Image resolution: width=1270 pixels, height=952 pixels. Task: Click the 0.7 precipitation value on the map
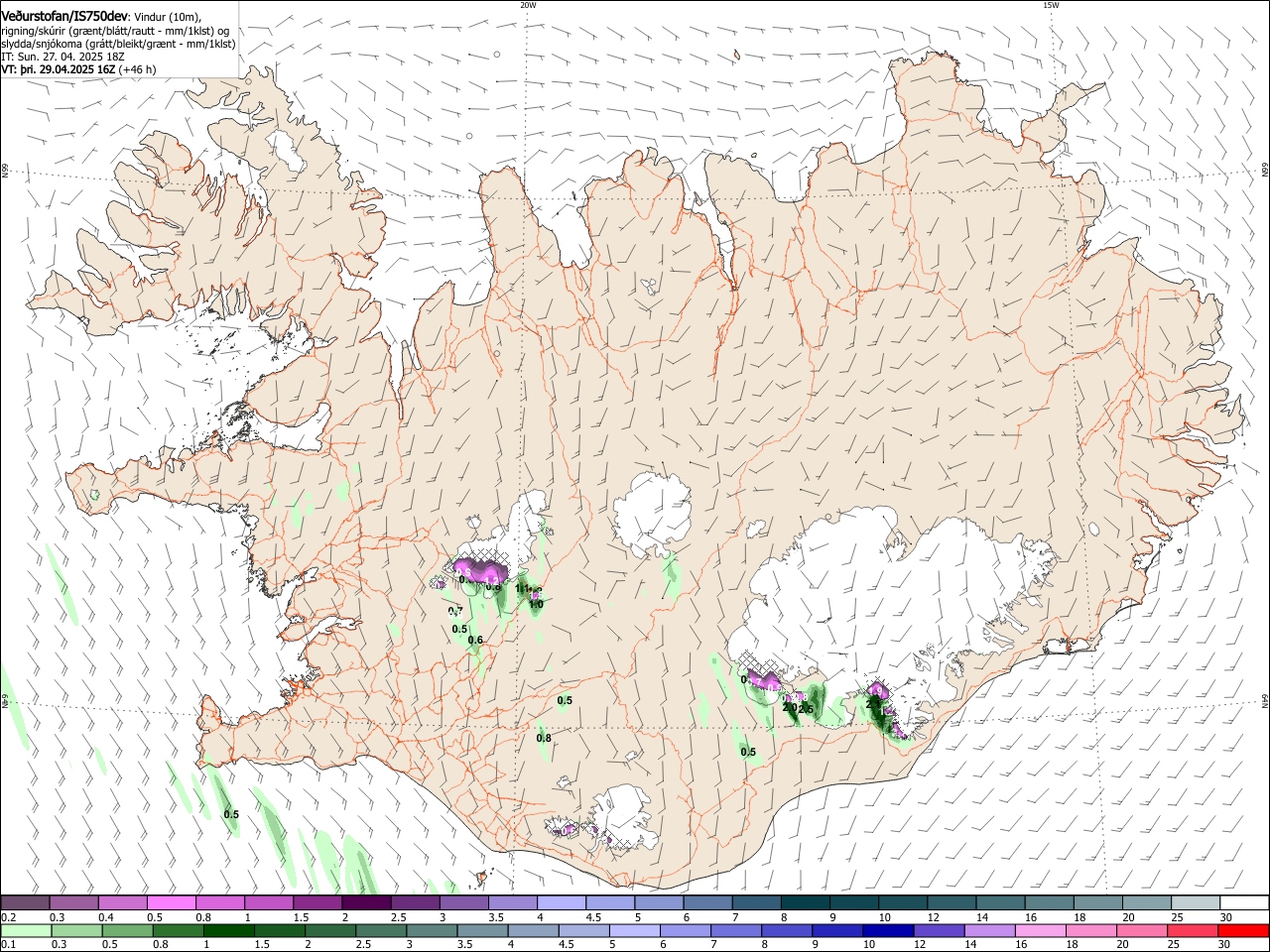[x=455, y=611]
